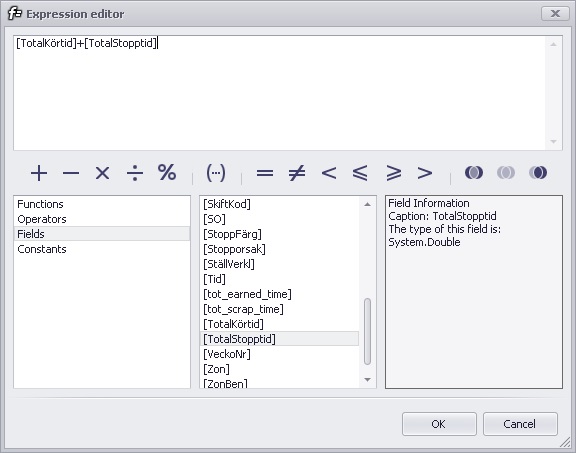Image resolution: width=576 pixels, height=453 pixels.
Task: Insert the divide operator
Action: pyautogui.click(x=135, y=173)
